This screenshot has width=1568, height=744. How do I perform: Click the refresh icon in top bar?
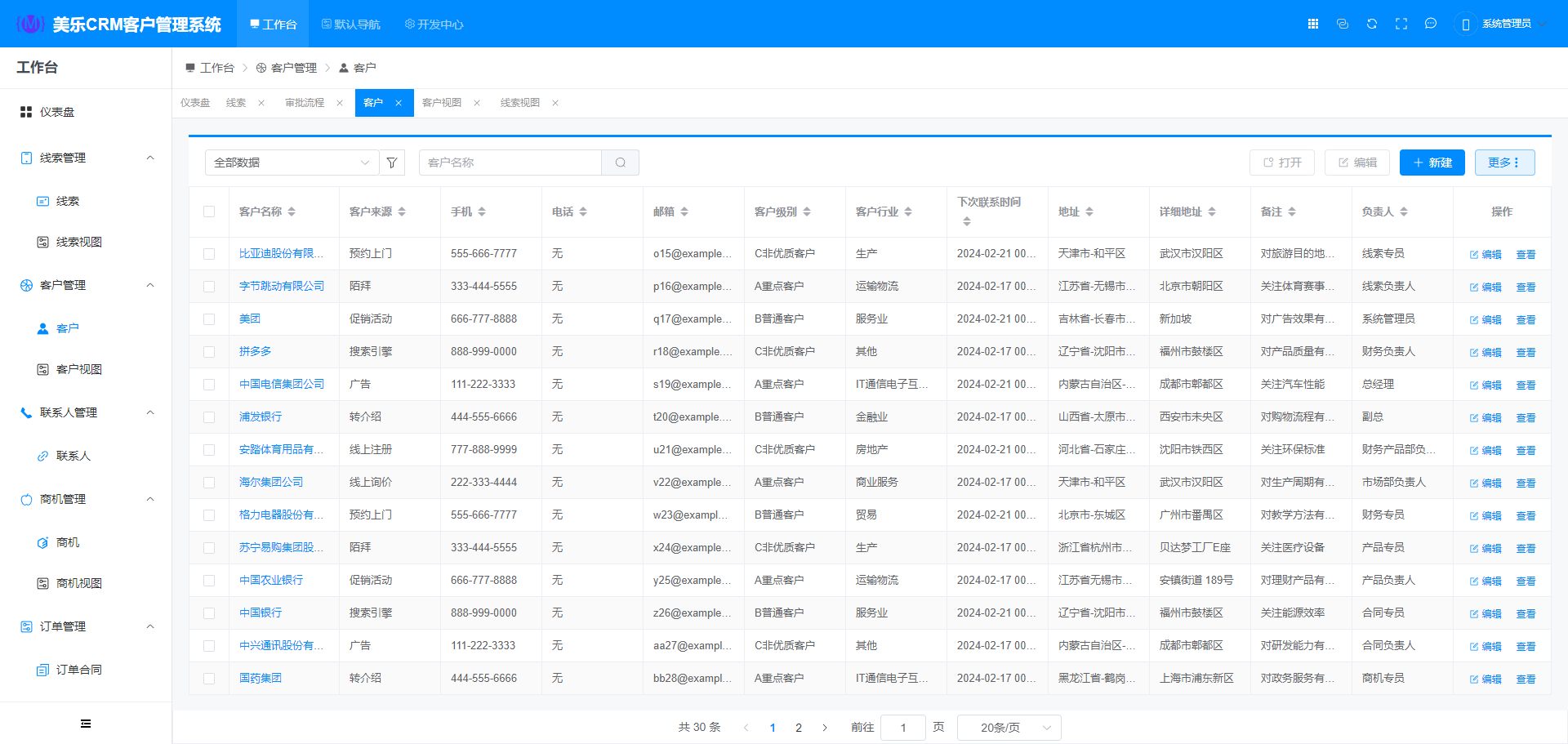1372,24
